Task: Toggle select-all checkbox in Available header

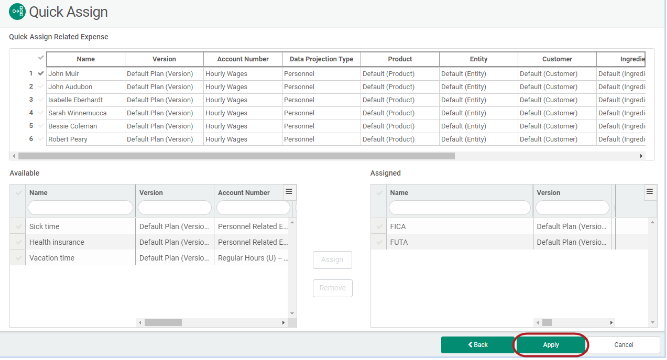Action: [18, 193]
